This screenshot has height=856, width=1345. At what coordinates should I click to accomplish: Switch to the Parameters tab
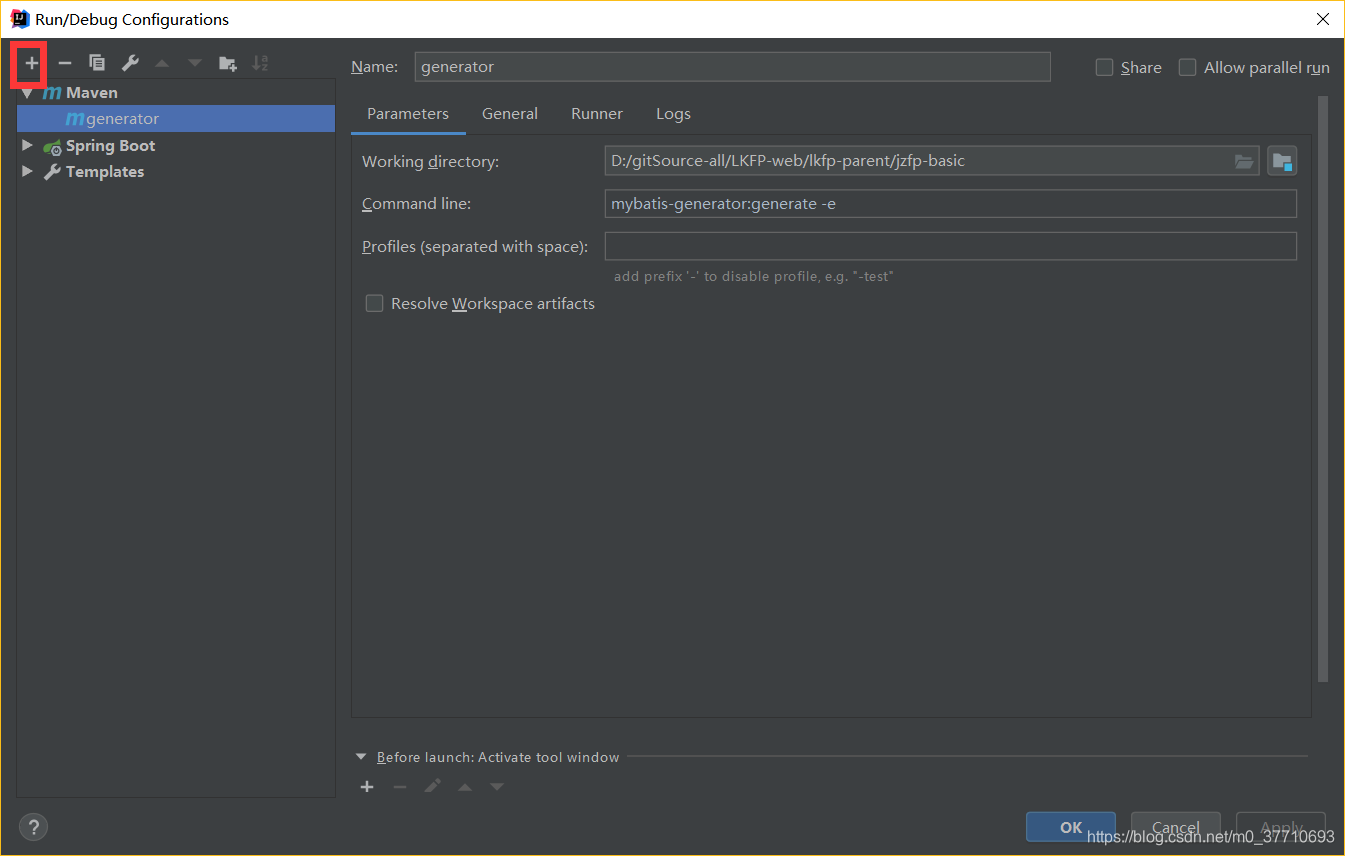pos(408,114)
